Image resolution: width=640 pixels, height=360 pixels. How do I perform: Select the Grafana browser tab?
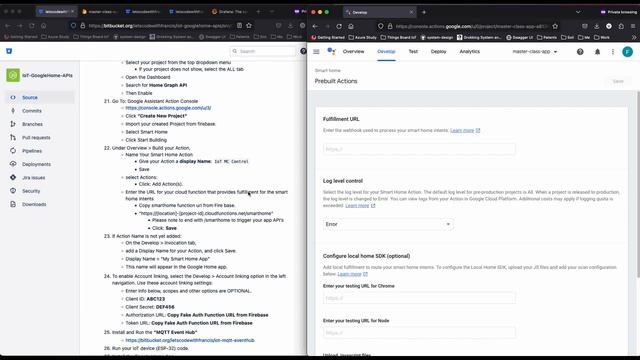230,12
